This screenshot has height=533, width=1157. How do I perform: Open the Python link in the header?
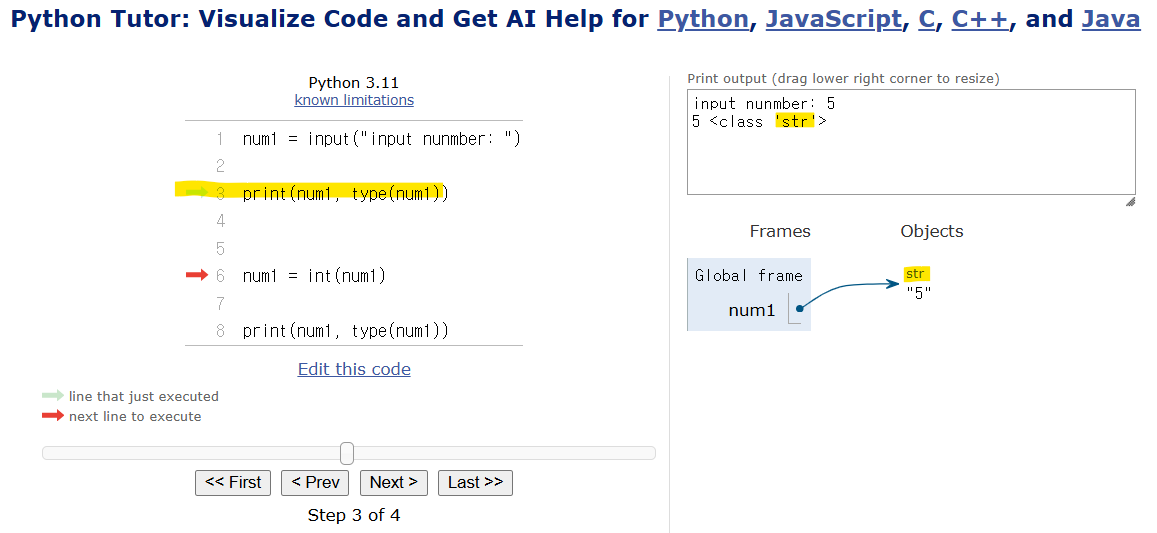click(x=702, y=19)
